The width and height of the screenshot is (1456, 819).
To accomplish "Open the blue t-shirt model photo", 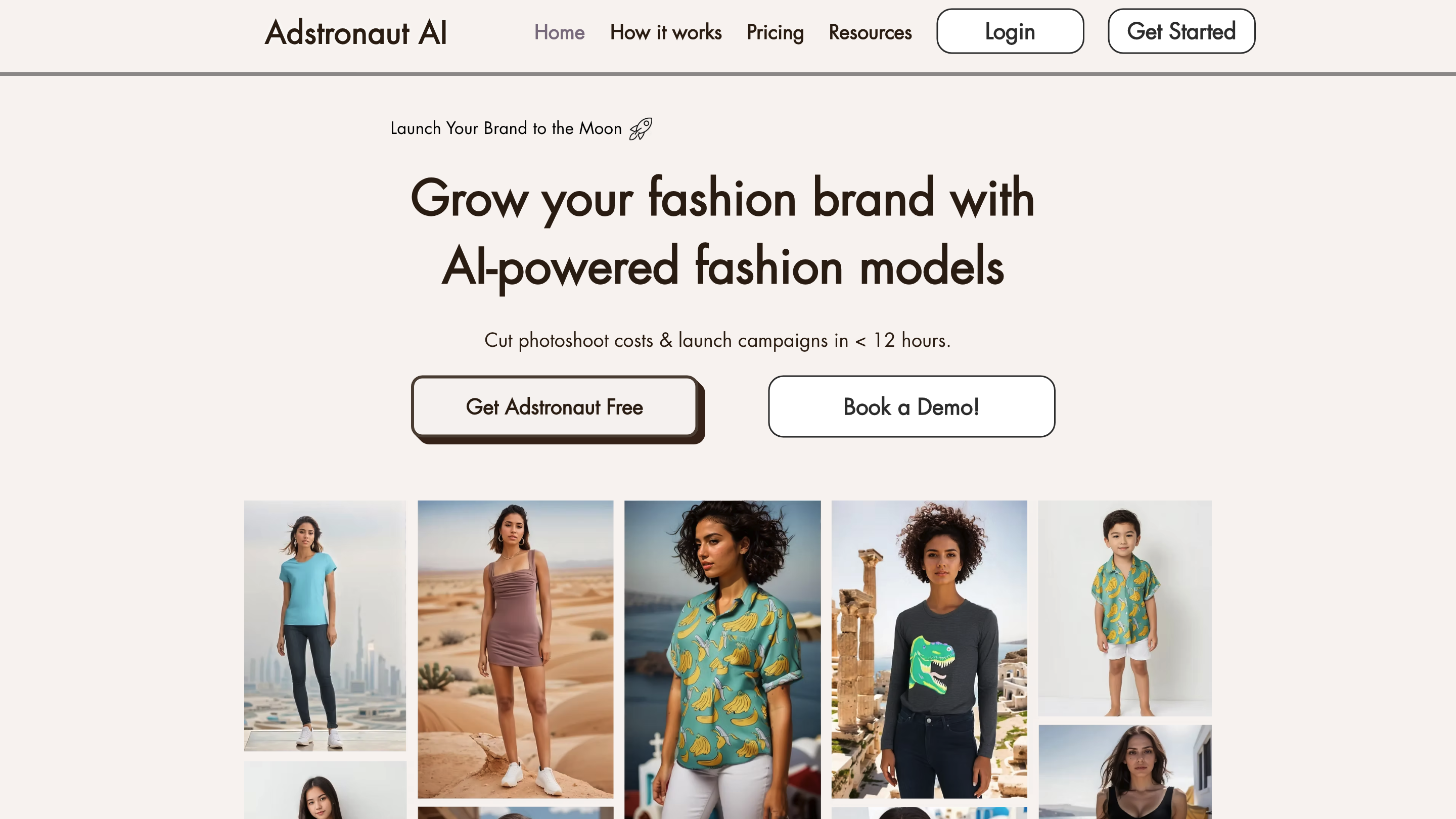I will coord(325,626).
